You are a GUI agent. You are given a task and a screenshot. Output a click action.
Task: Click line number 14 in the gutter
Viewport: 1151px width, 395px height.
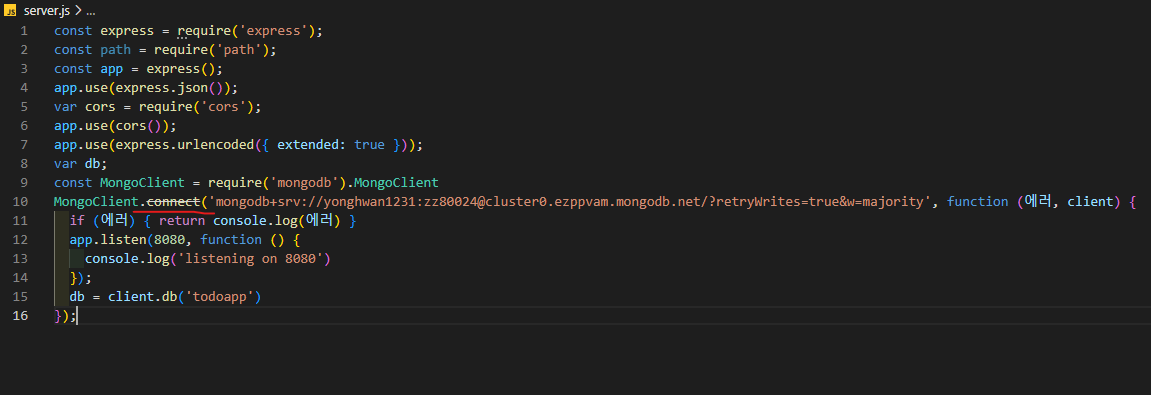[x=20, y=278]
